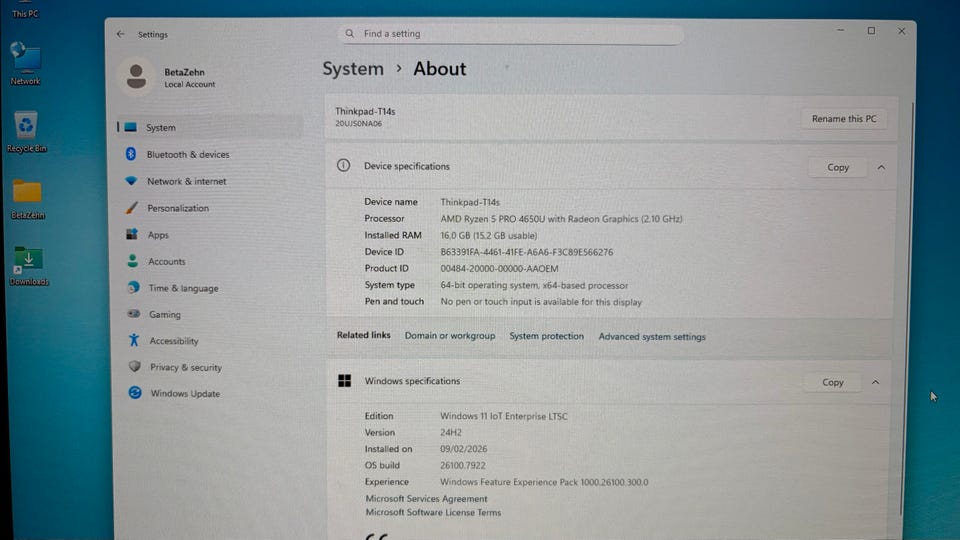Click the Installed on date 09/02/2026

(x=463, y=449)
